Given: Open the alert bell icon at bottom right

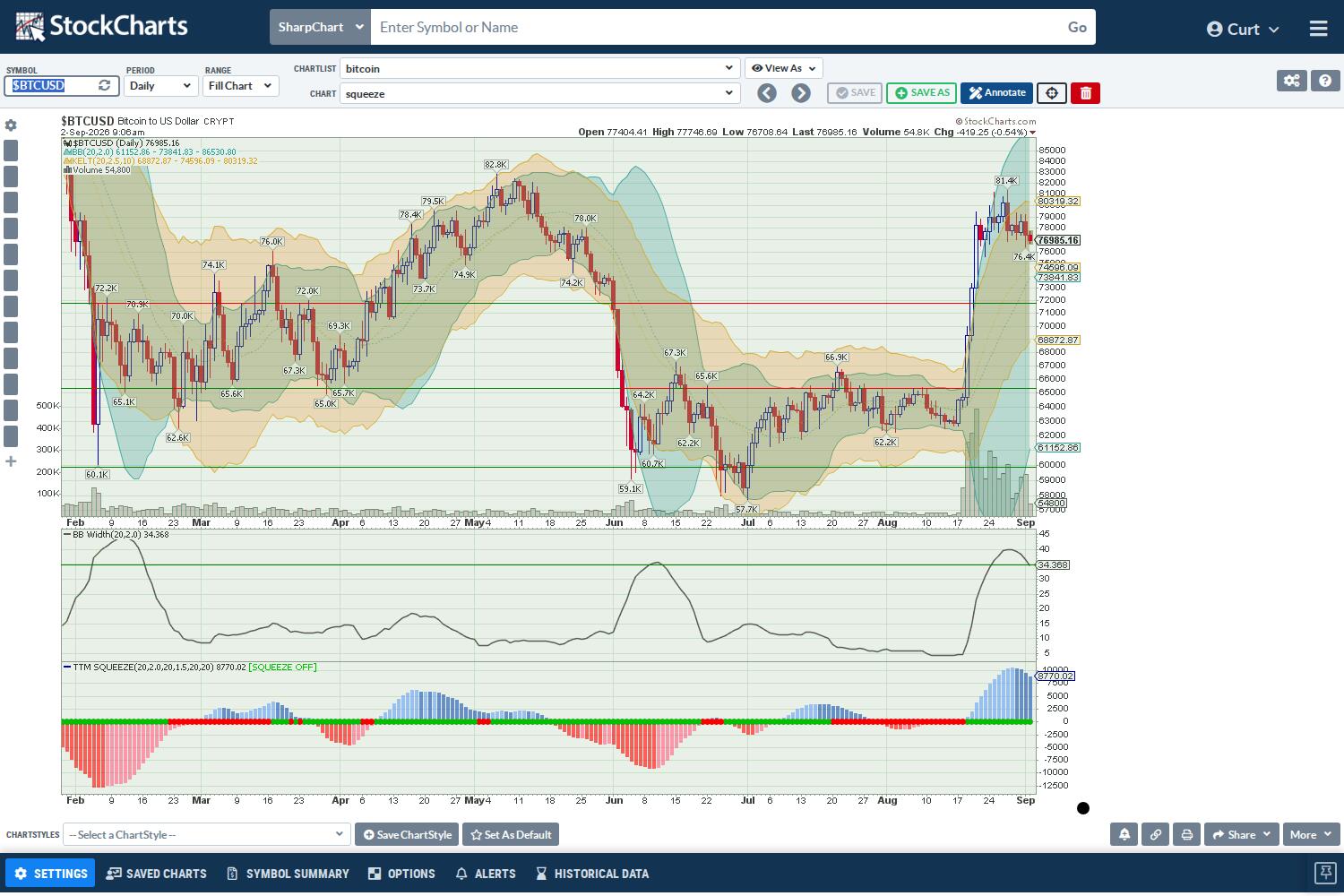Looking at the screenshot, I should point(1124,834).
